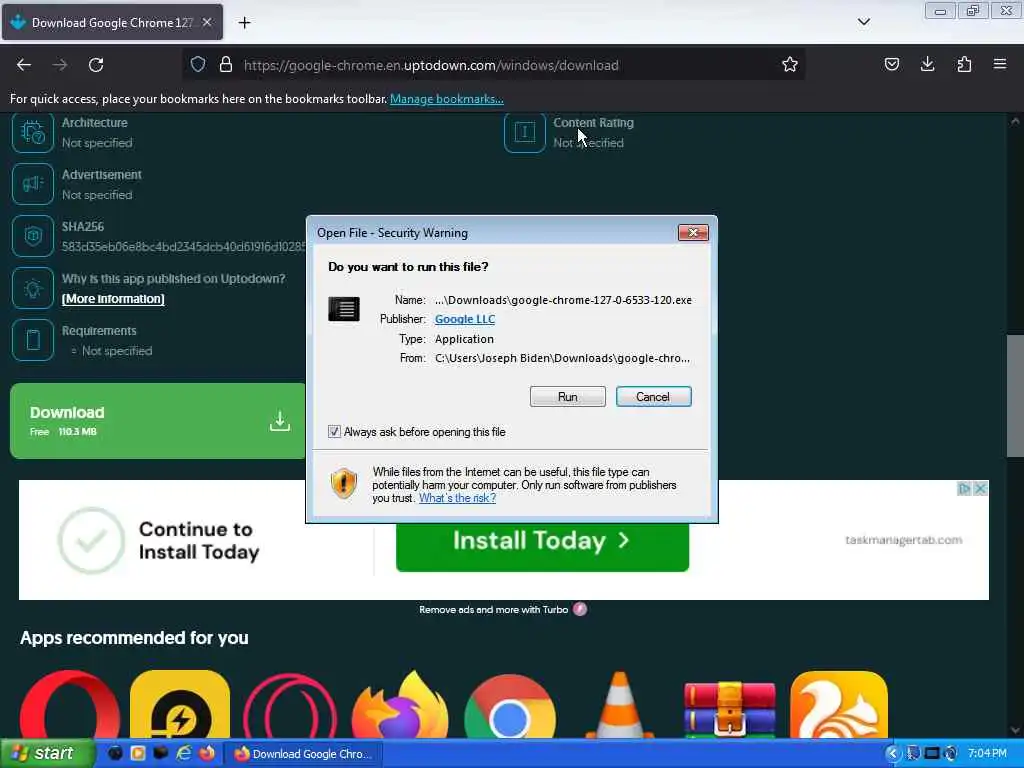Cancel the Open File security warning
Image resolution: width=1024 pixels, height=768 pixels.
point(653,396)
